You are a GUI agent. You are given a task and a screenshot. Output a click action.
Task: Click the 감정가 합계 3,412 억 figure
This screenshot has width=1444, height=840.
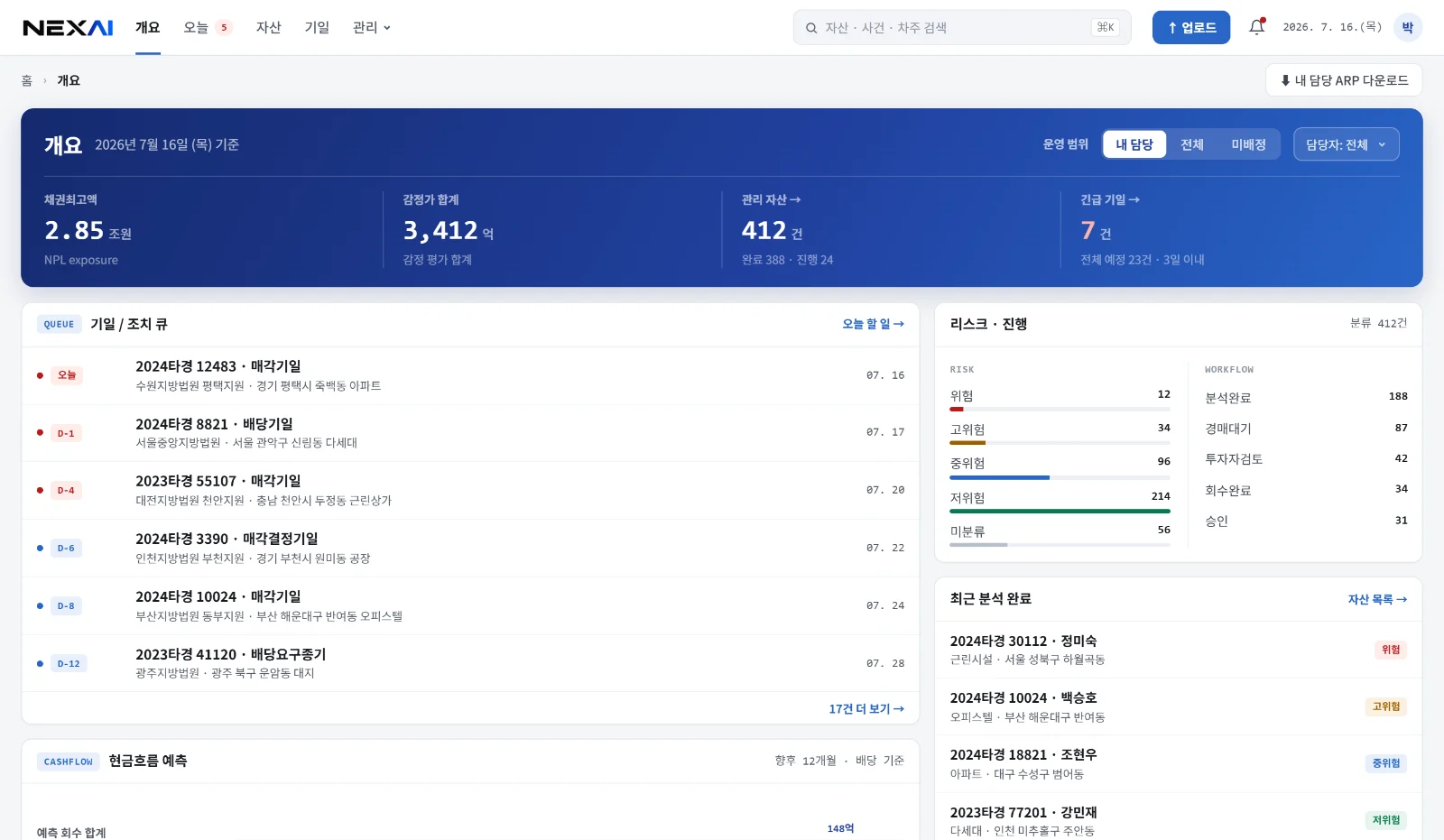click(x=448, y=231)
